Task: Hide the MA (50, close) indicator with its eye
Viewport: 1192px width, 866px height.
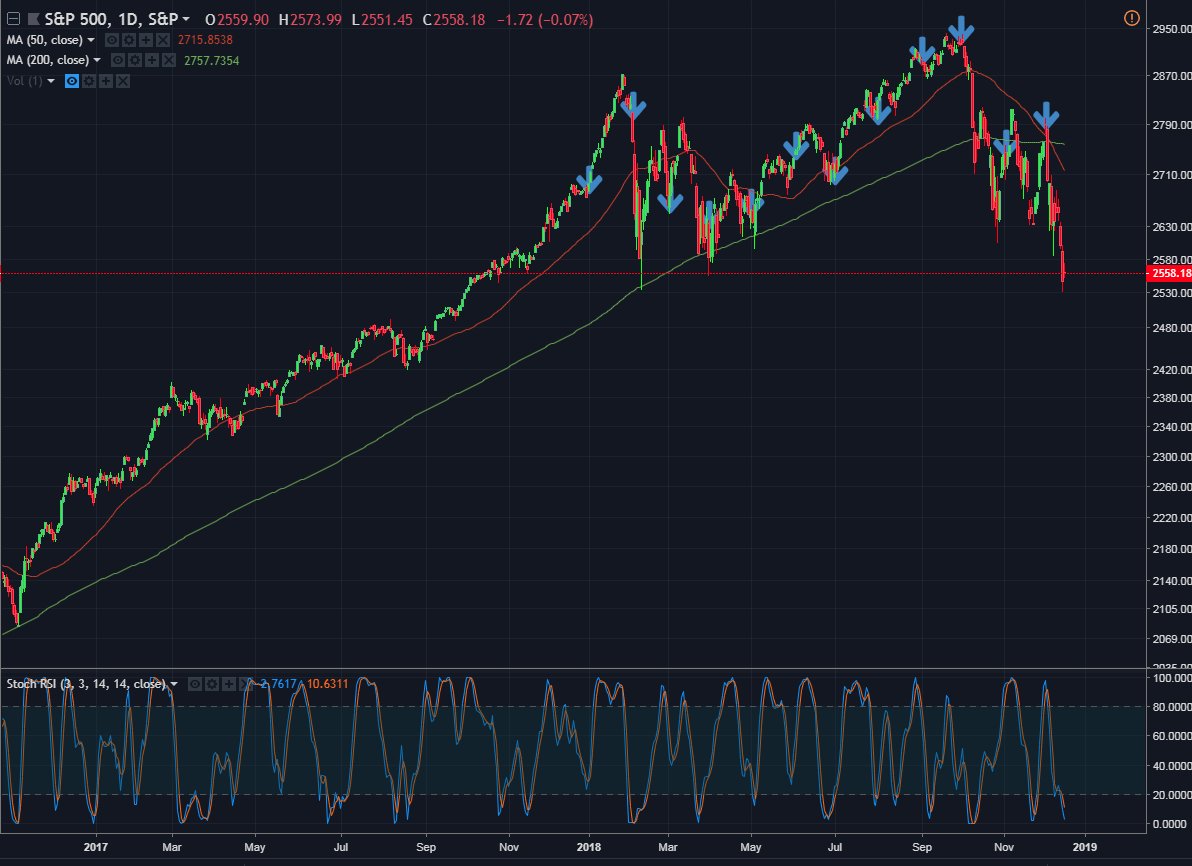Action: (x=112, y=40)
